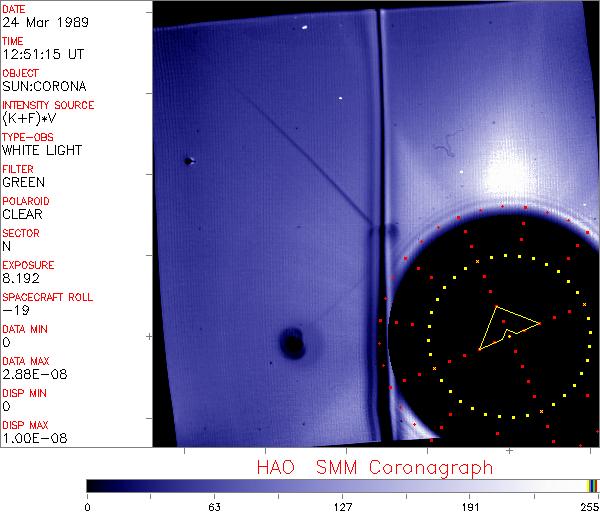Click the color bar at value 127
The height and width of the screenshot is (512, 600).
(x=342, y=485)
